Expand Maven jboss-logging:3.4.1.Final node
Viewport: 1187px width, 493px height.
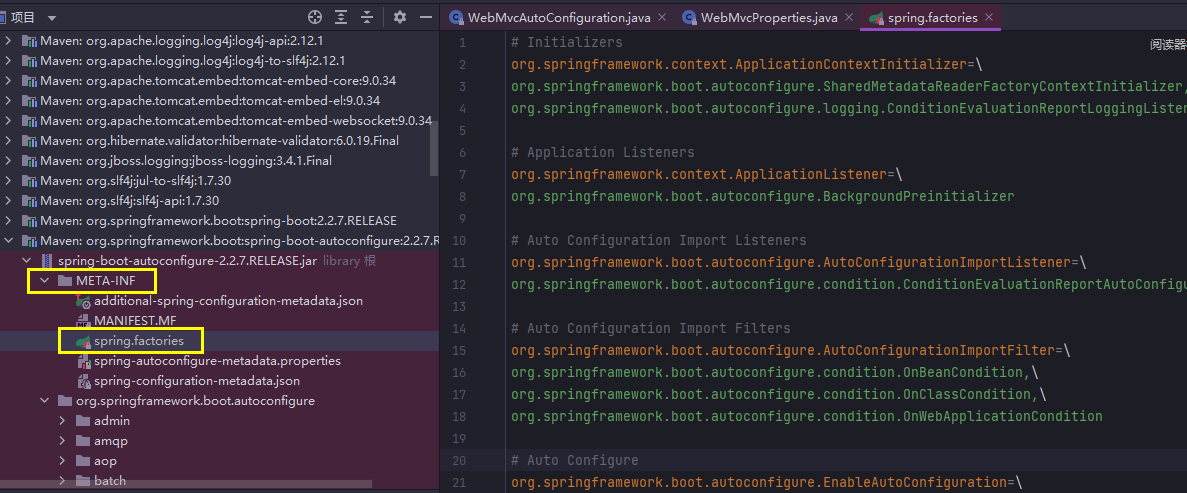pyautogui.click(x=8, y=161)
